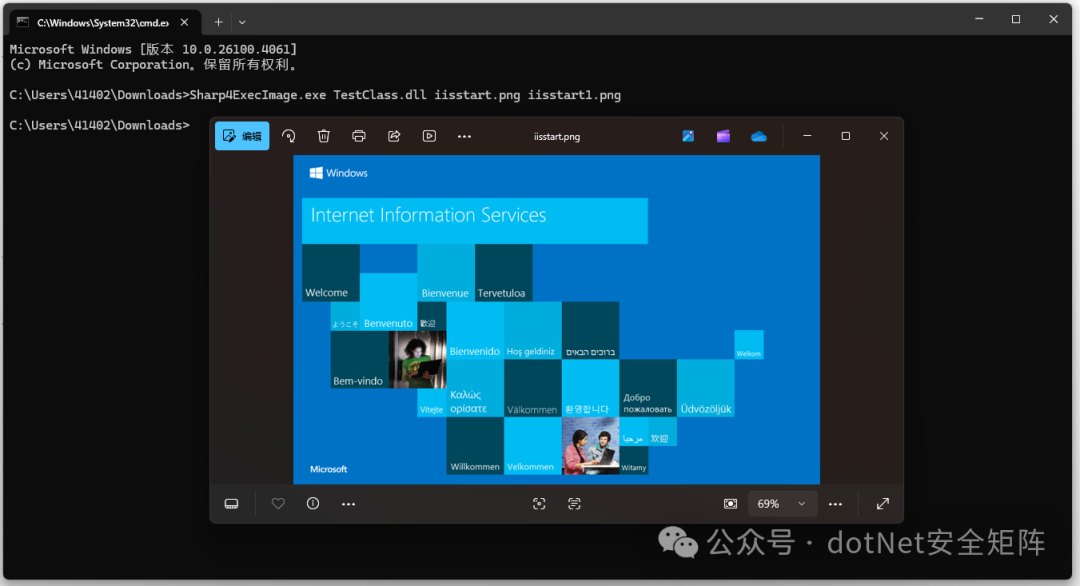
Task: Open a new terminal tab with plus
Action: pos(218,22)
